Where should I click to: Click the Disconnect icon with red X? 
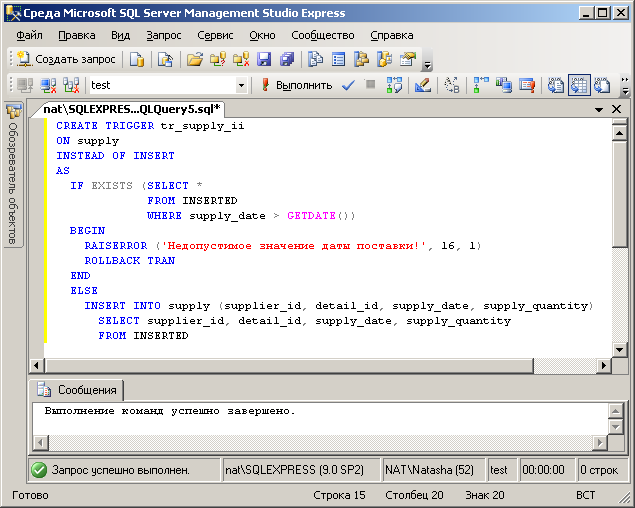tap(48, 85)
